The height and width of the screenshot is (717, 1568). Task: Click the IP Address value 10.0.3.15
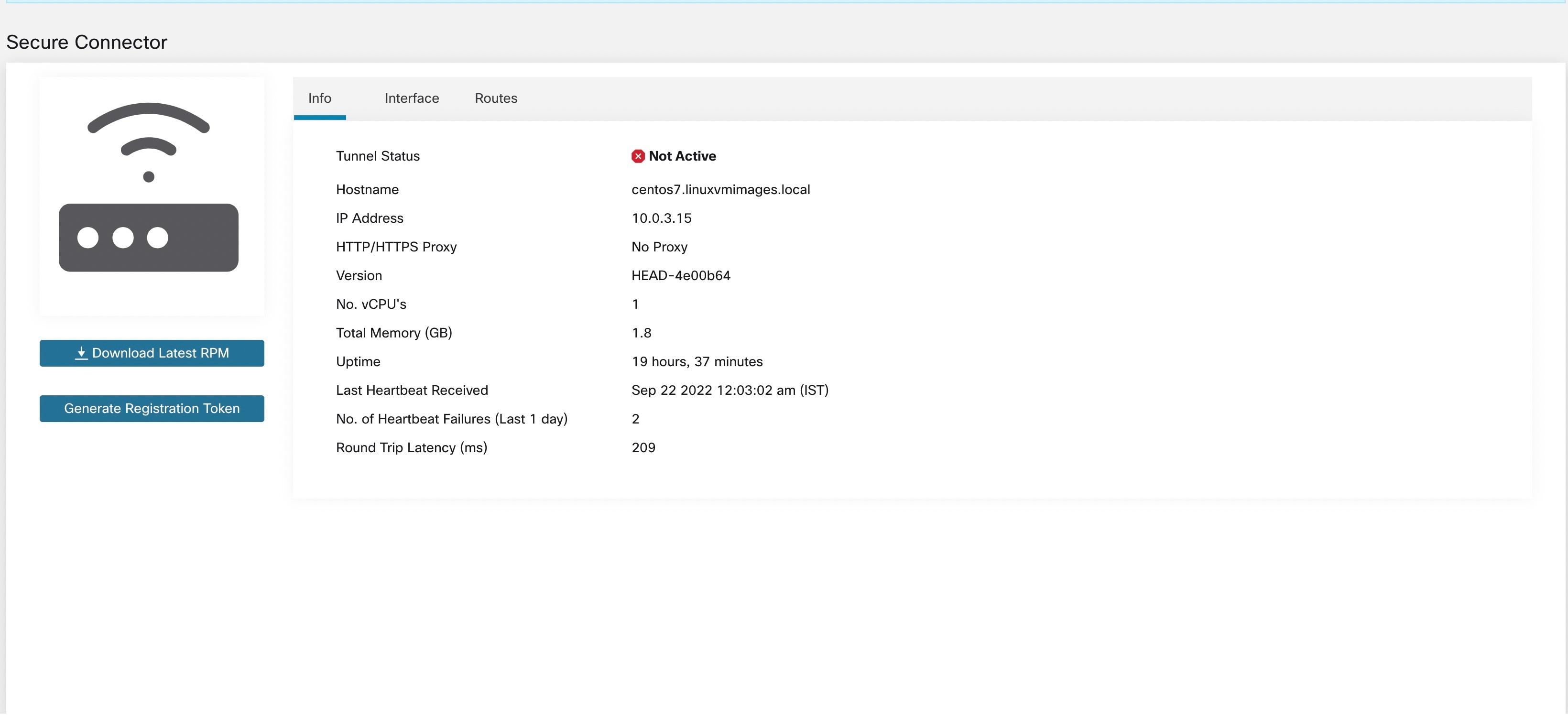point(661,218)
